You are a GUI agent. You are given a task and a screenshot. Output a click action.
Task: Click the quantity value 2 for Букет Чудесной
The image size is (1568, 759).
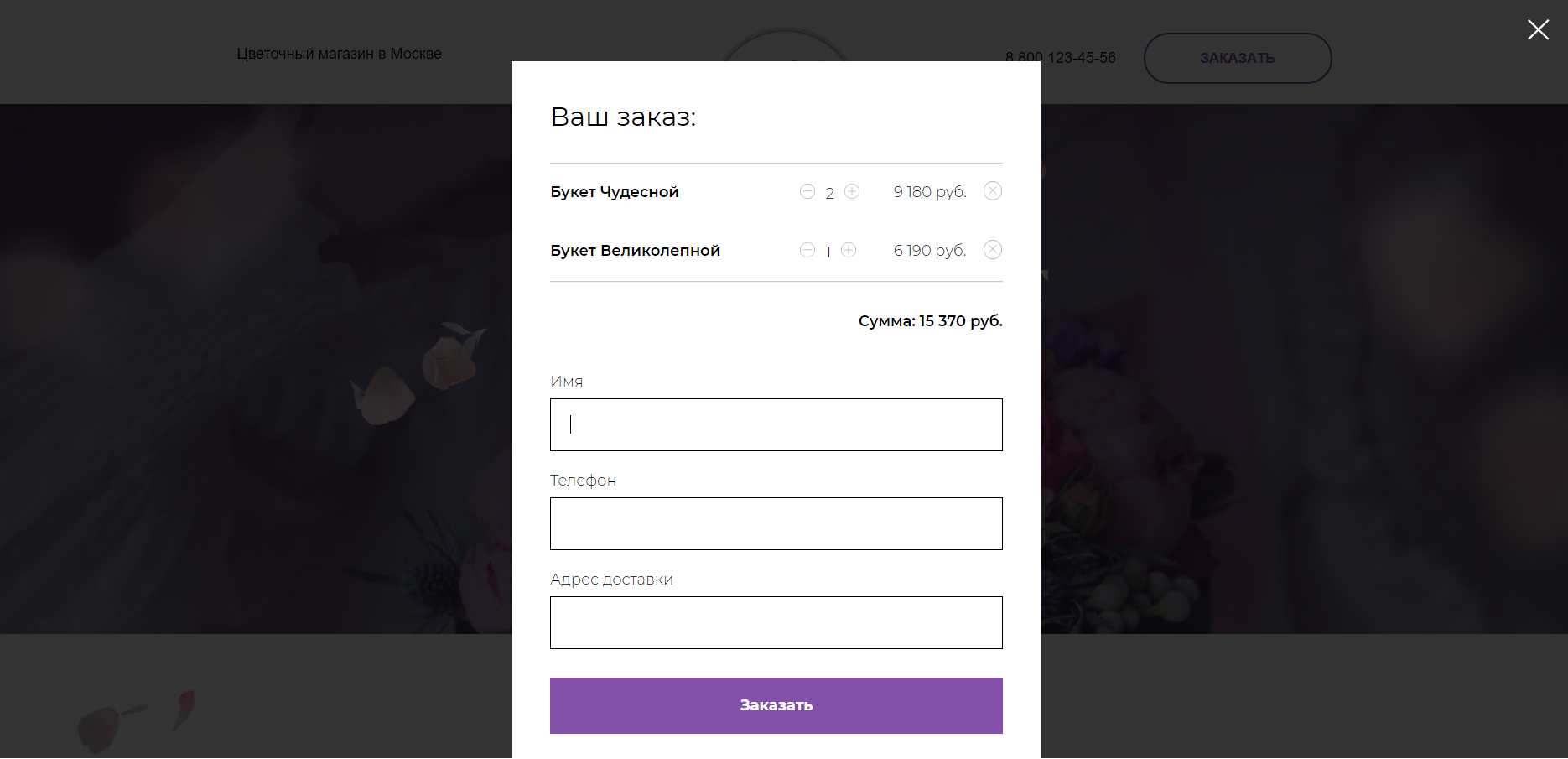point(829,193)
